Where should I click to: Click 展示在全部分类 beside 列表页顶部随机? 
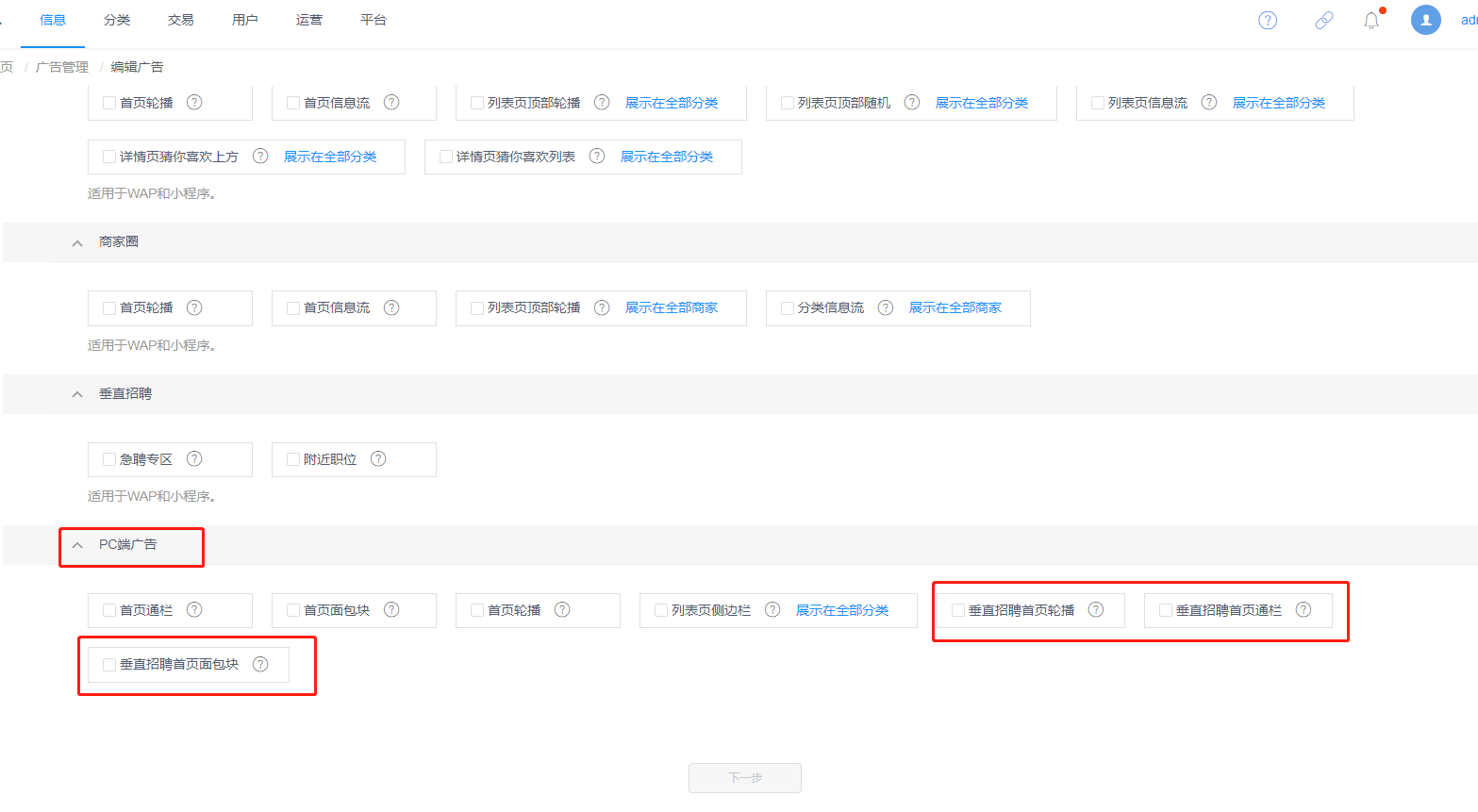pos(982,103)
